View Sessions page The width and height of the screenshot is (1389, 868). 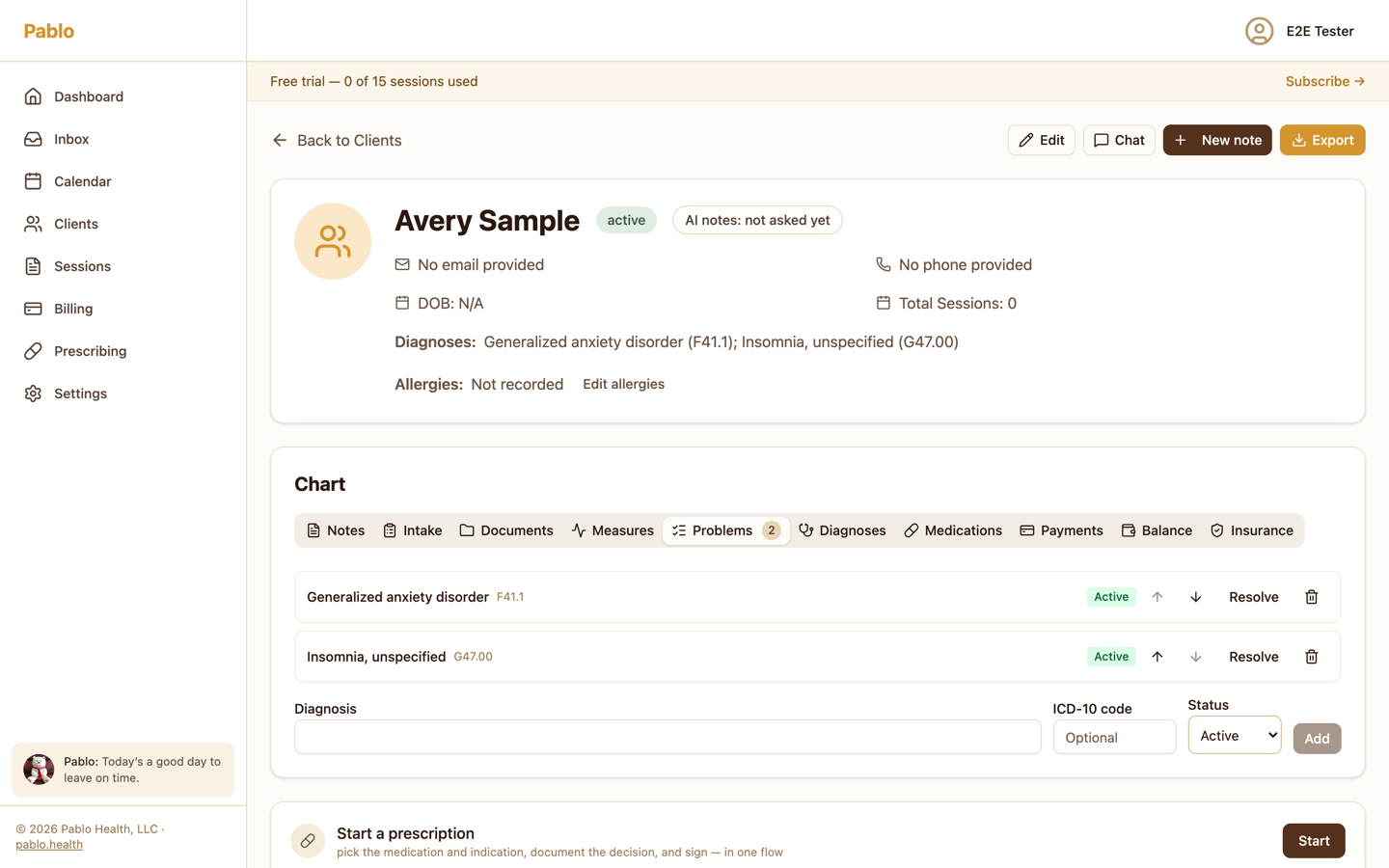tap(123, 266)
